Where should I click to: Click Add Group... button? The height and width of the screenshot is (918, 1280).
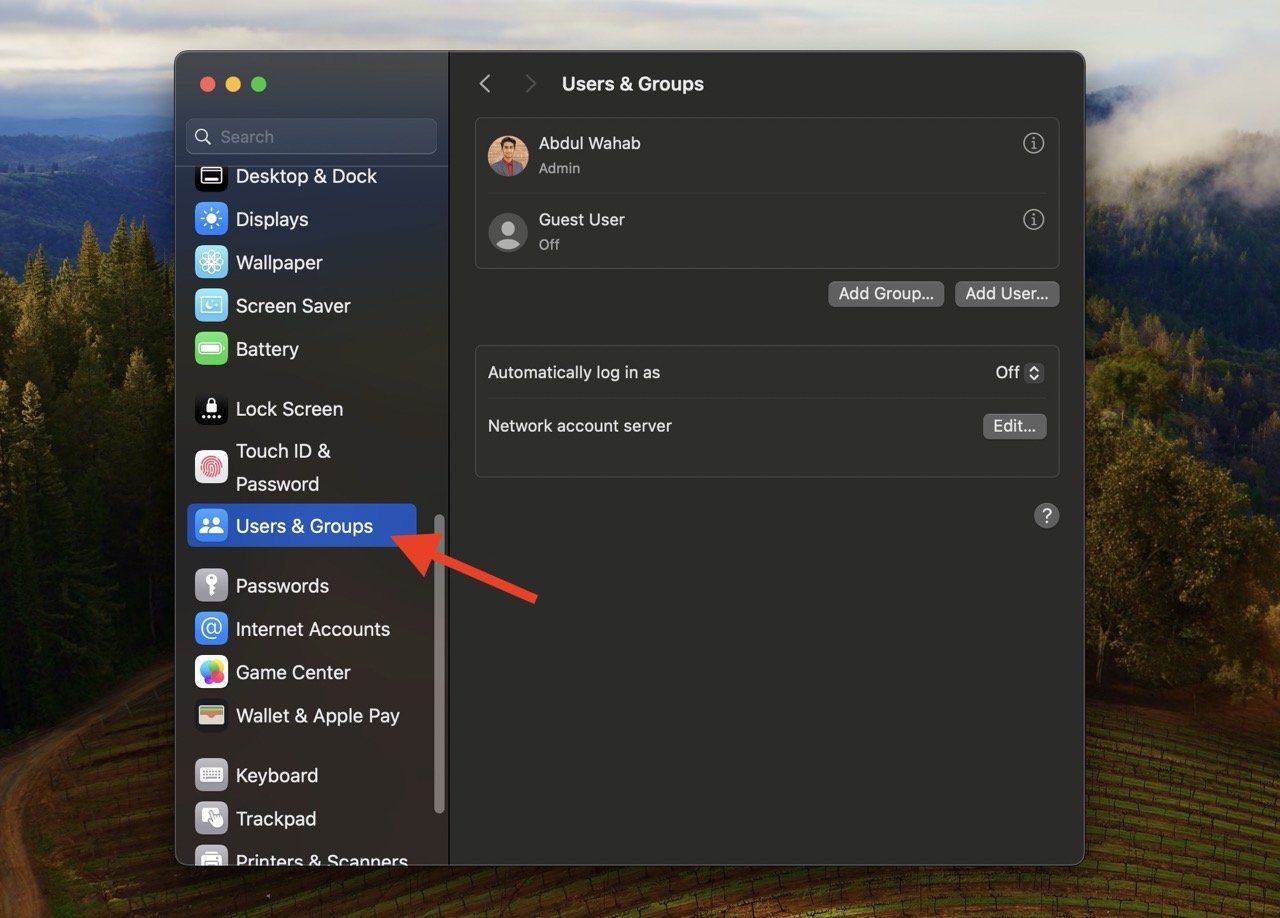pyautogui.click(x=885, y=294)
